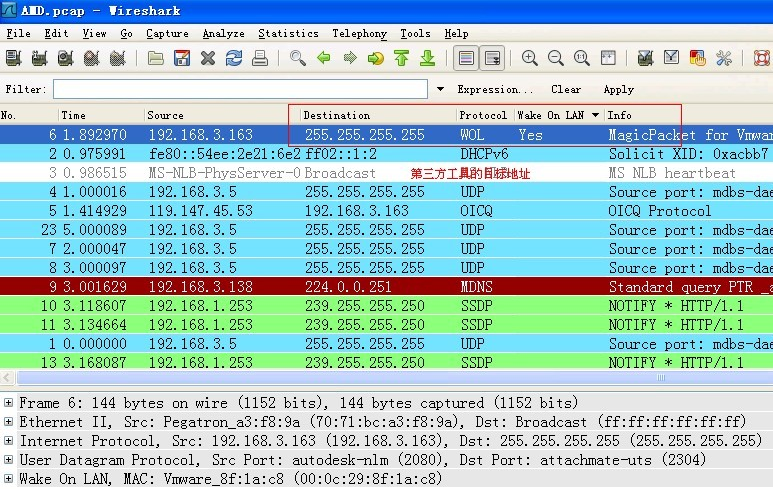This screenshot has height=489, width=774.
Task: Edit capture filters icon
Action: pyautogui.click(x=645, y=58)
